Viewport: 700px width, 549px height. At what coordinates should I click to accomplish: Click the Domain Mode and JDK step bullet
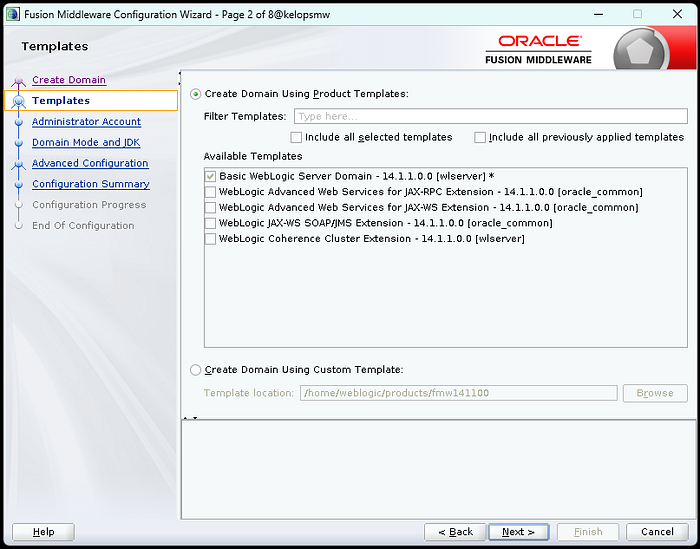18,143
